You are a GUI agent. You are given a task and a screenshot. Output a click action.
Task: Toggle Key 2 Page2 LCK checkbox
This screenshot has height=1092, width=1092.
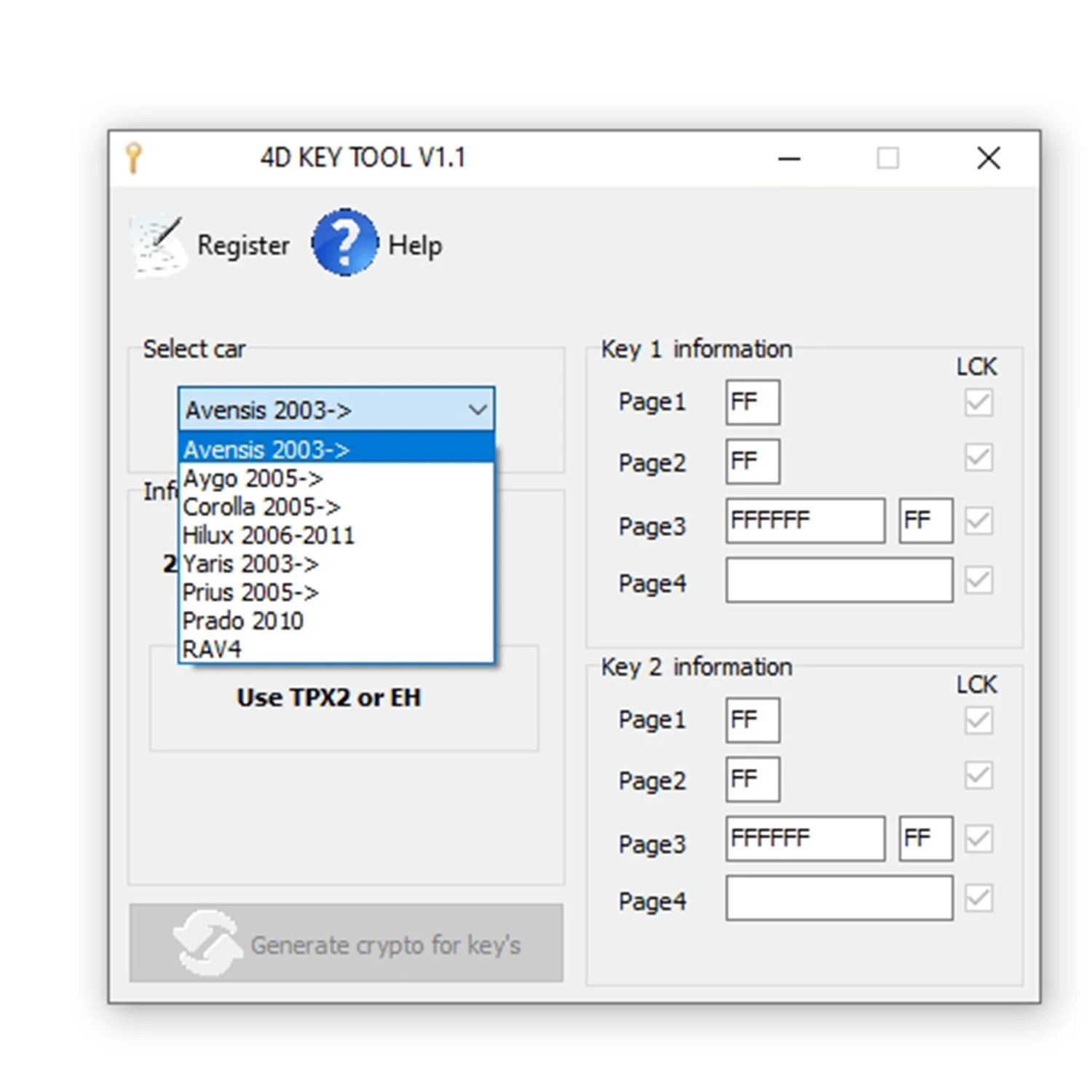pyautogui.click(x=978, y=775)
